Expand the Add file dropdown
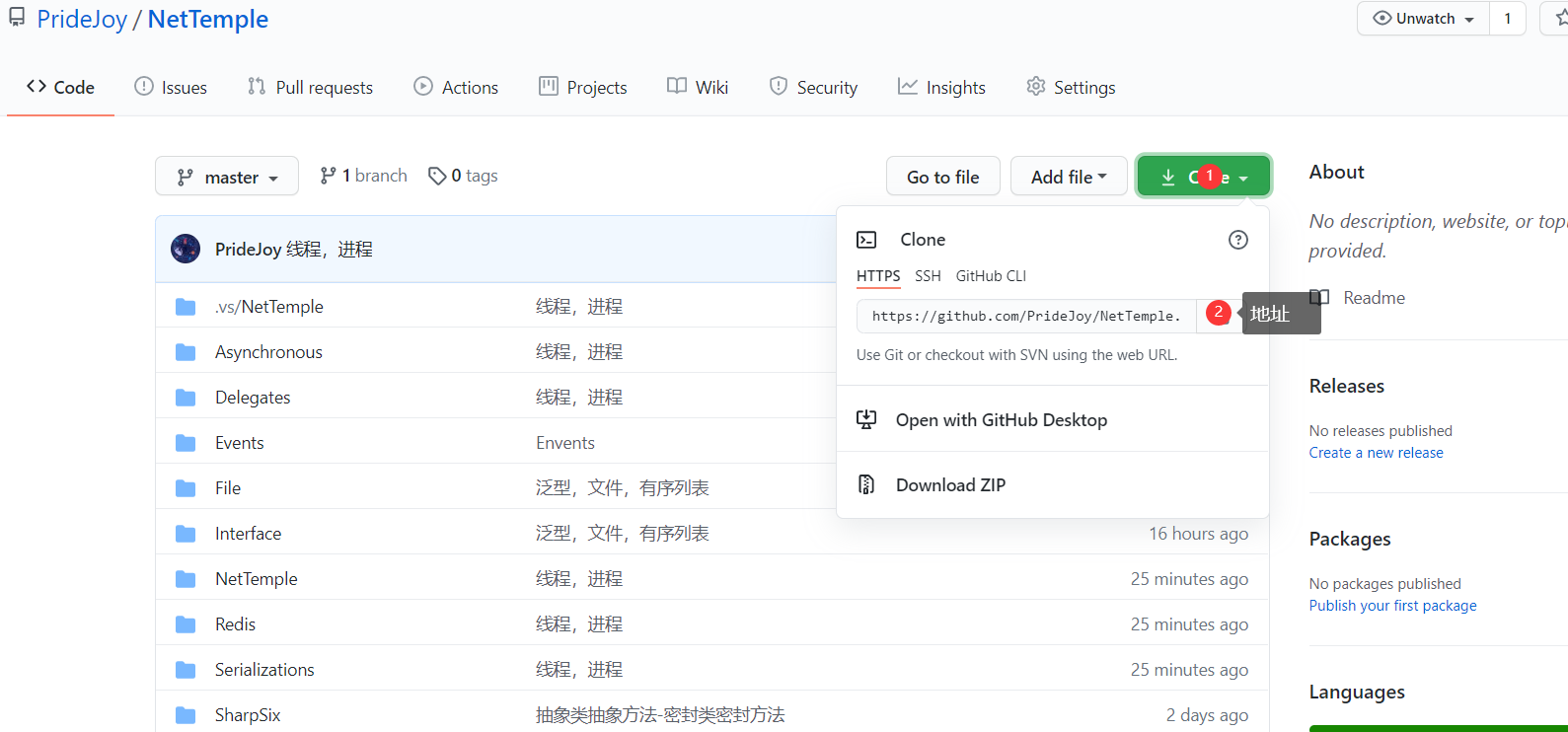Image resolution: width=1568 pixels, height=732 pixels. coord(1069,177)
